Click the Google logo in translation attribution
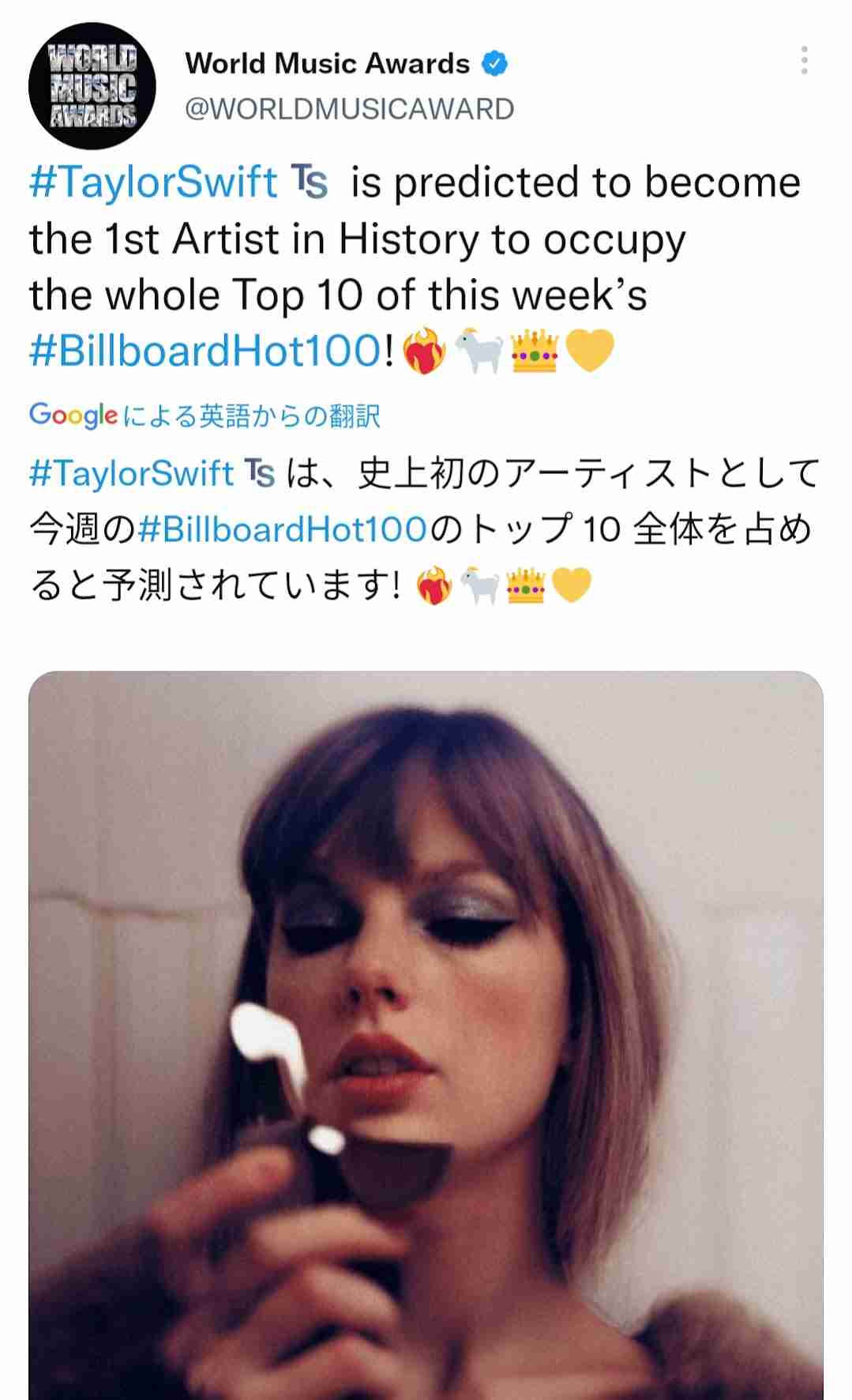The width and height of the screenshot is (852, 1400). [x=73, y=415]
